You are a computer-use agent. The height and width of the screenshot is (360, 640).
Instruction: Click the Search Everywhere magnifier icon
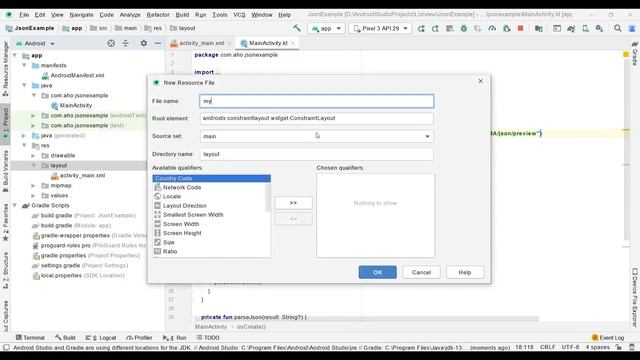click(618, 28)
